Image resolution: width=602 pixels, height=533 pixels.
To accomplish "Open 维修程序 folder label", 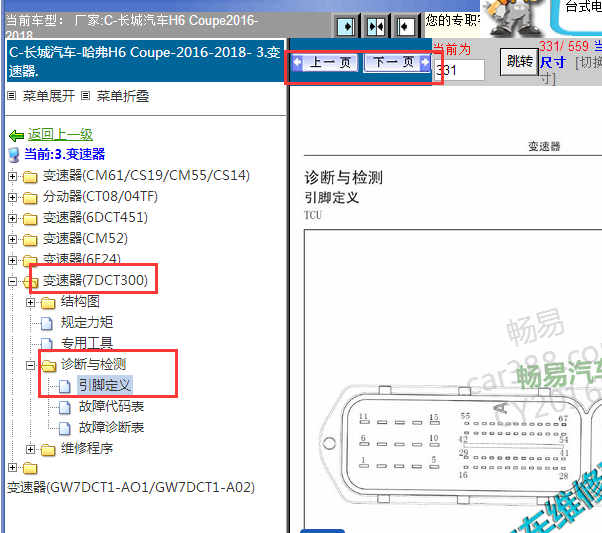I will [x=87, y=448].
